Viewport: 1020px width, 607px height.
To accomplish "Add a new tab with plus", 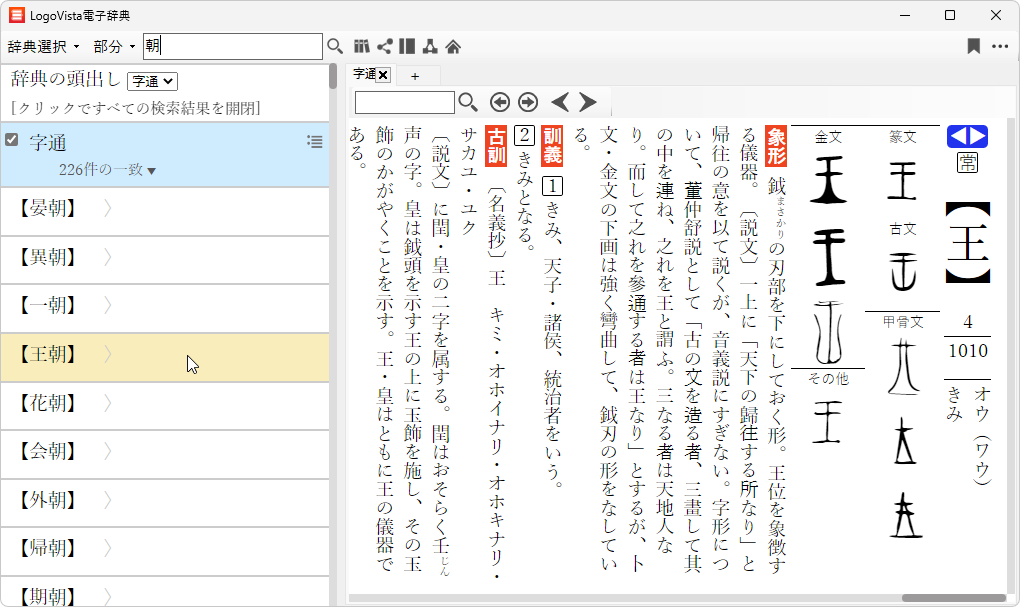I will [415, 75].
